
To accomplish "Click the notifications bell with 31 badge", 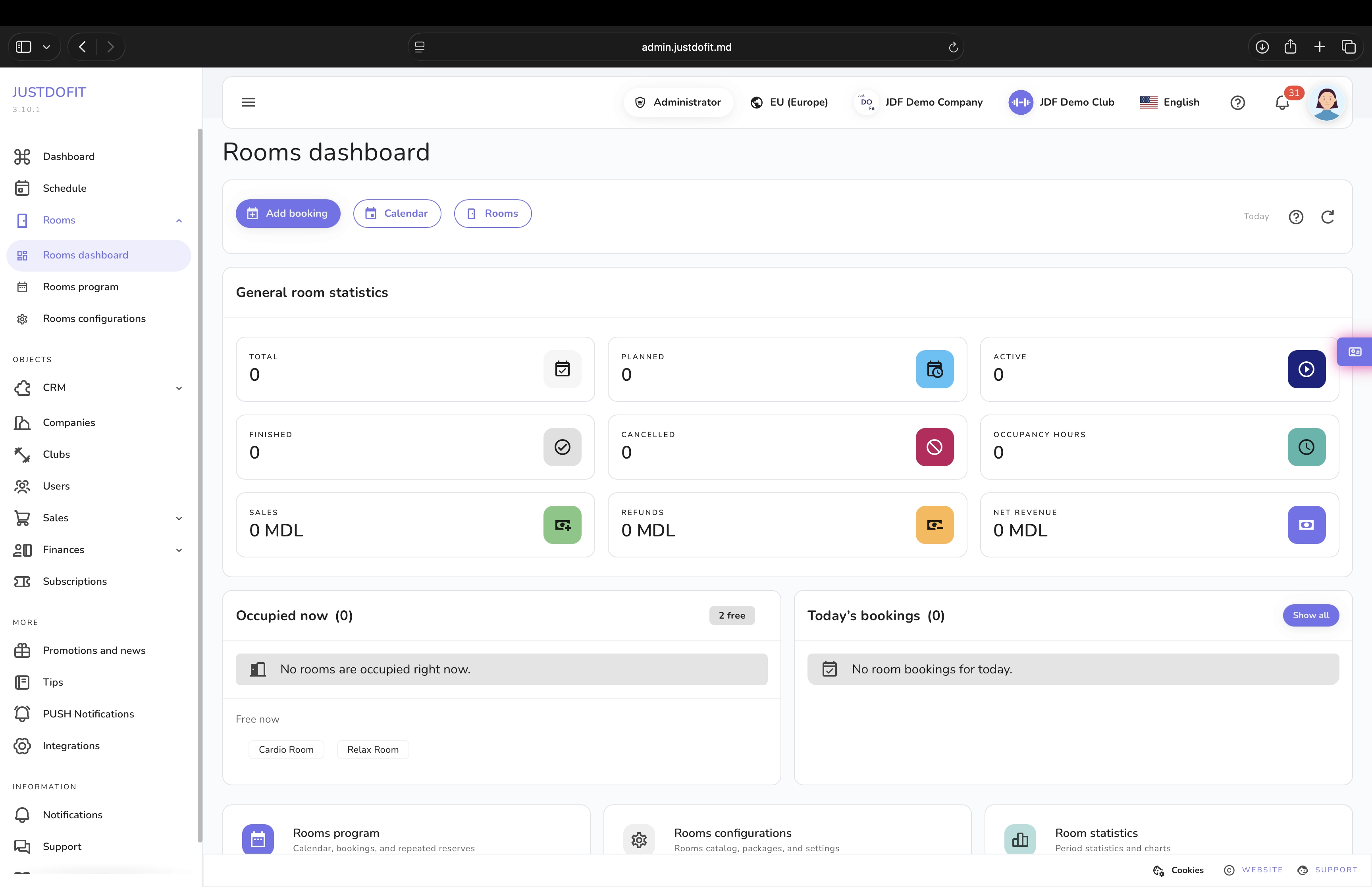I will (1282, 102).
